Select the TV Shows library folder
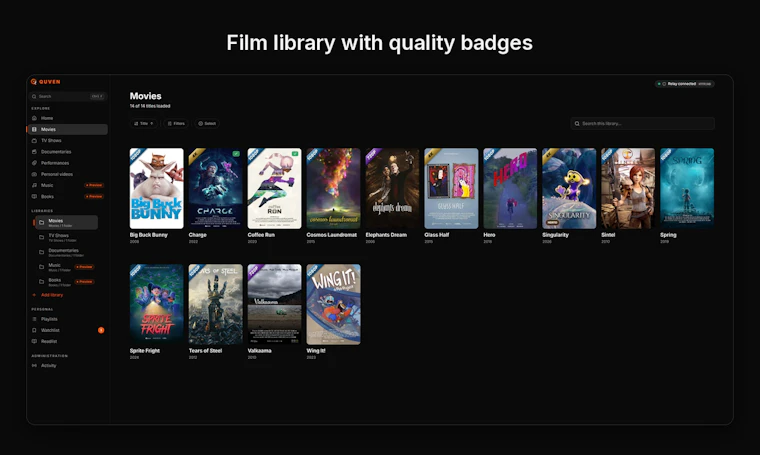This screenshot has width=760, height=455. click(66, 237)
